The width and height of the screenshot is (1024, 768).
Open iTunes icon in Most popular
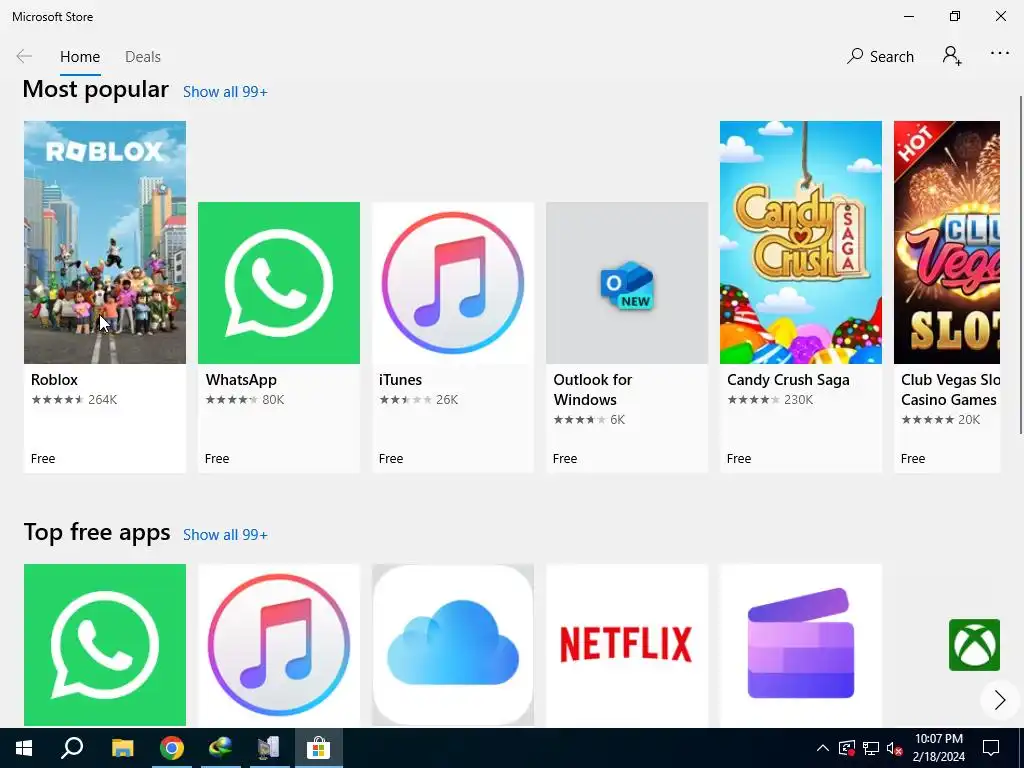(453, 283)
